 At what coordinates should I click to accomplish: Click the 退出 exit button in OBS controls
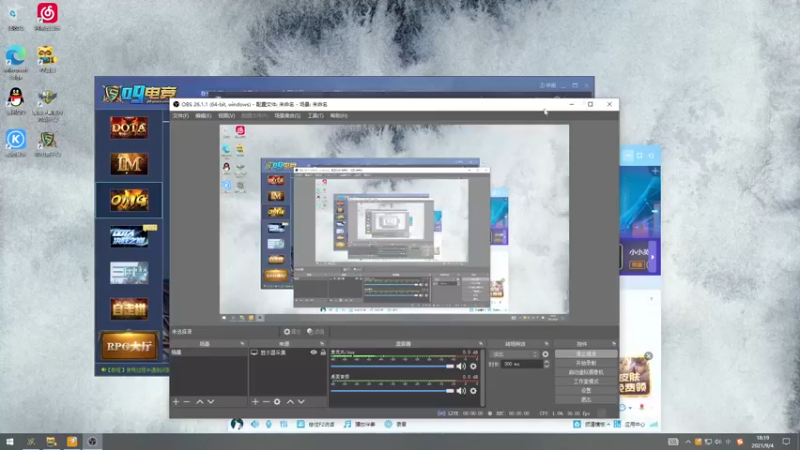pyautogui.click(x=586, y=399)
